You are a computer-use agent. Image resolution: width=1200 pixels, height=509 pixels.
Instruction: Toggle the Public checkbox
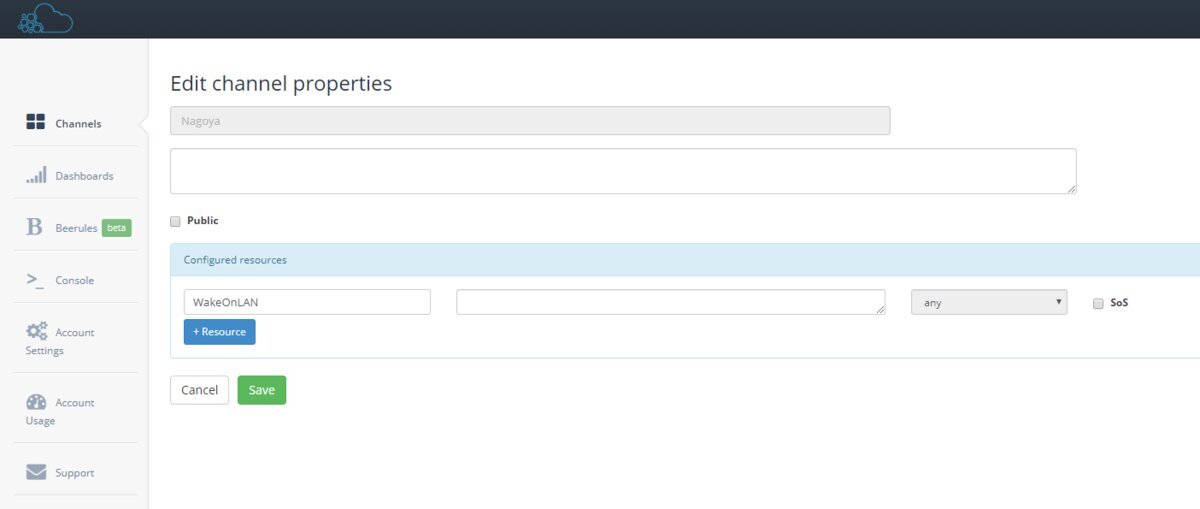(175, 221)
